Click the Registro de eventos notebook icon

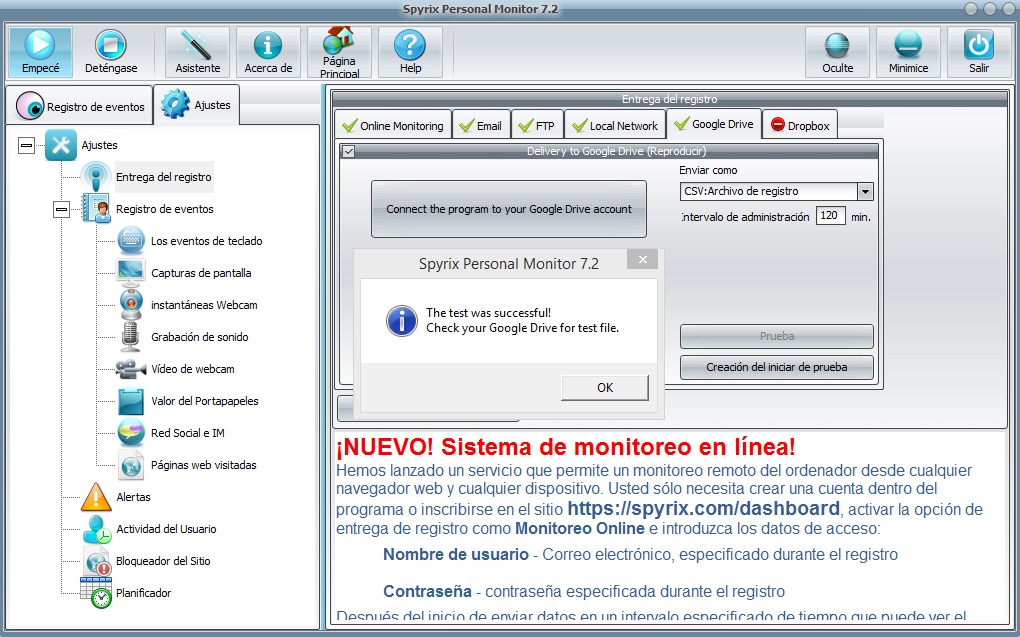[96, 209]
